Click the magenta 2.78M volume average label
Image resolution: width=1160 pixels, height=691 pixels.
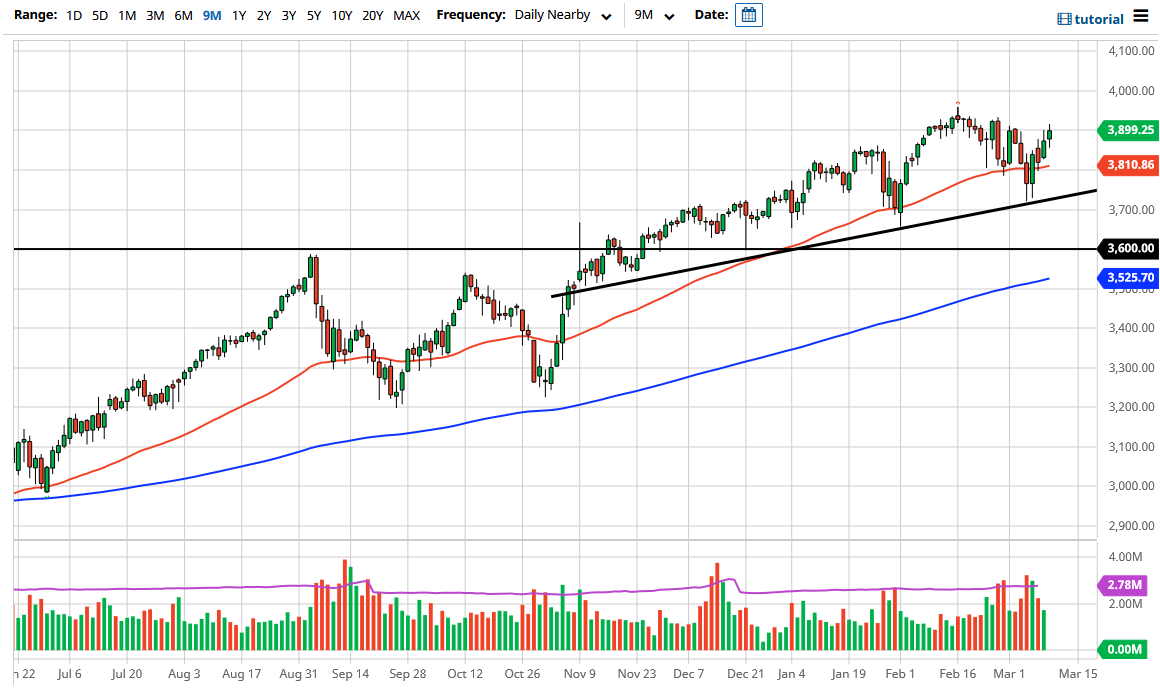(1124, 583)
